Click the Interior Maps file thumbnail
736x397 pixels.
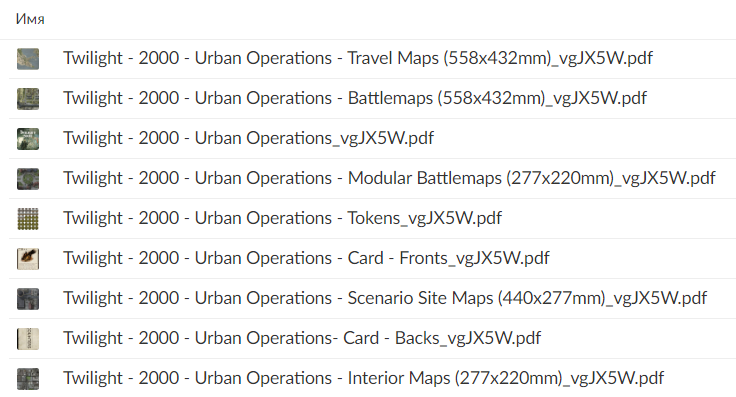tap(28, 379)
